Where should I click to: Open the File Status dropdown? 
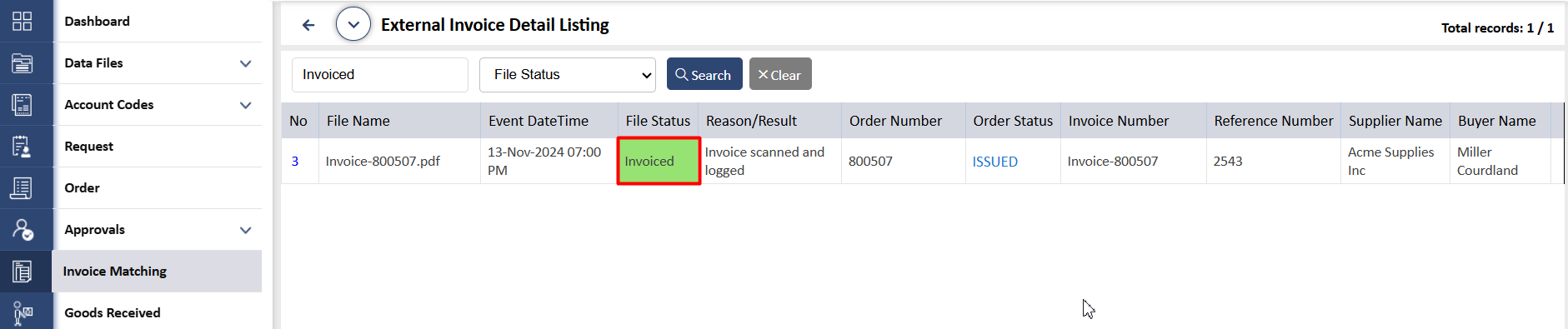point(568,75)
